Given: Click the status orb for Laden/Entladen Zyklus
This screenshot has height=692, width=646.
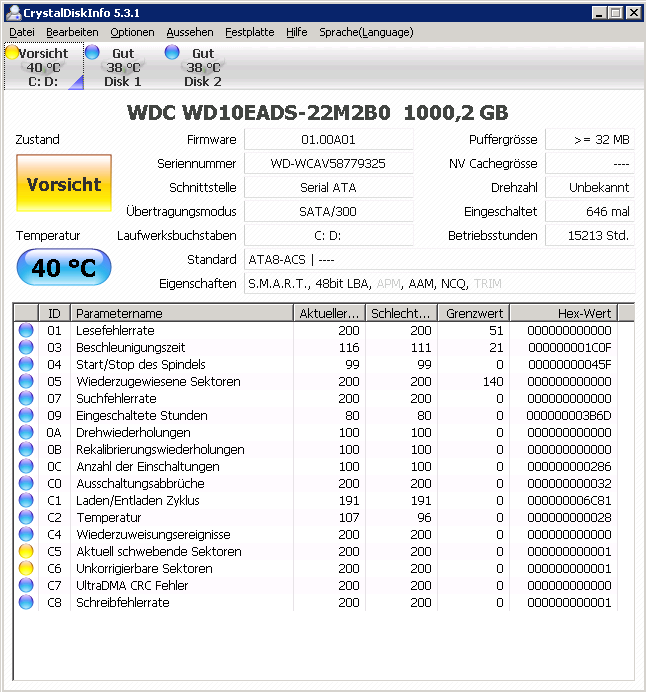Looking at the screenshot, I should [26, 500].
